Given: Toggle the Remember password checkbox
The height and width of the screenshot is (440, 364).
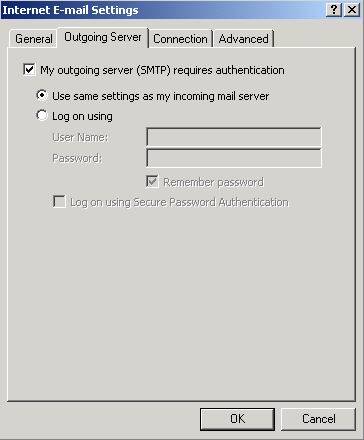Looking at the screenshot, I should tap(152, 182).
